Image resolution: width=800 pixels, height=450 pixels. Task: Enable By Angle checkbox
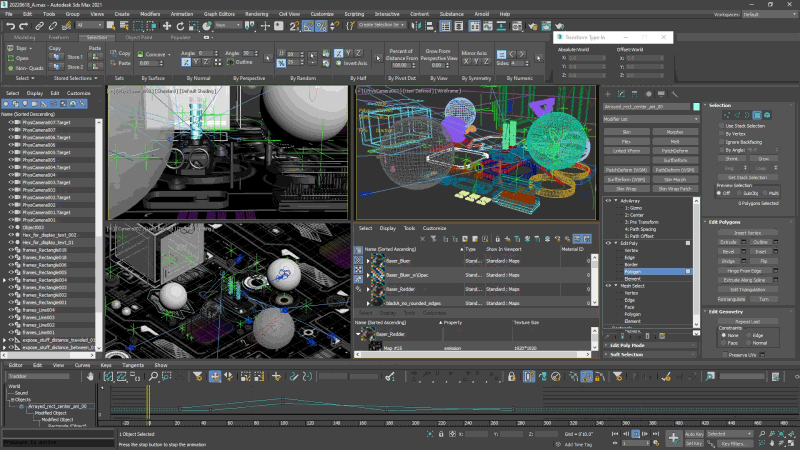pos(721,150)
